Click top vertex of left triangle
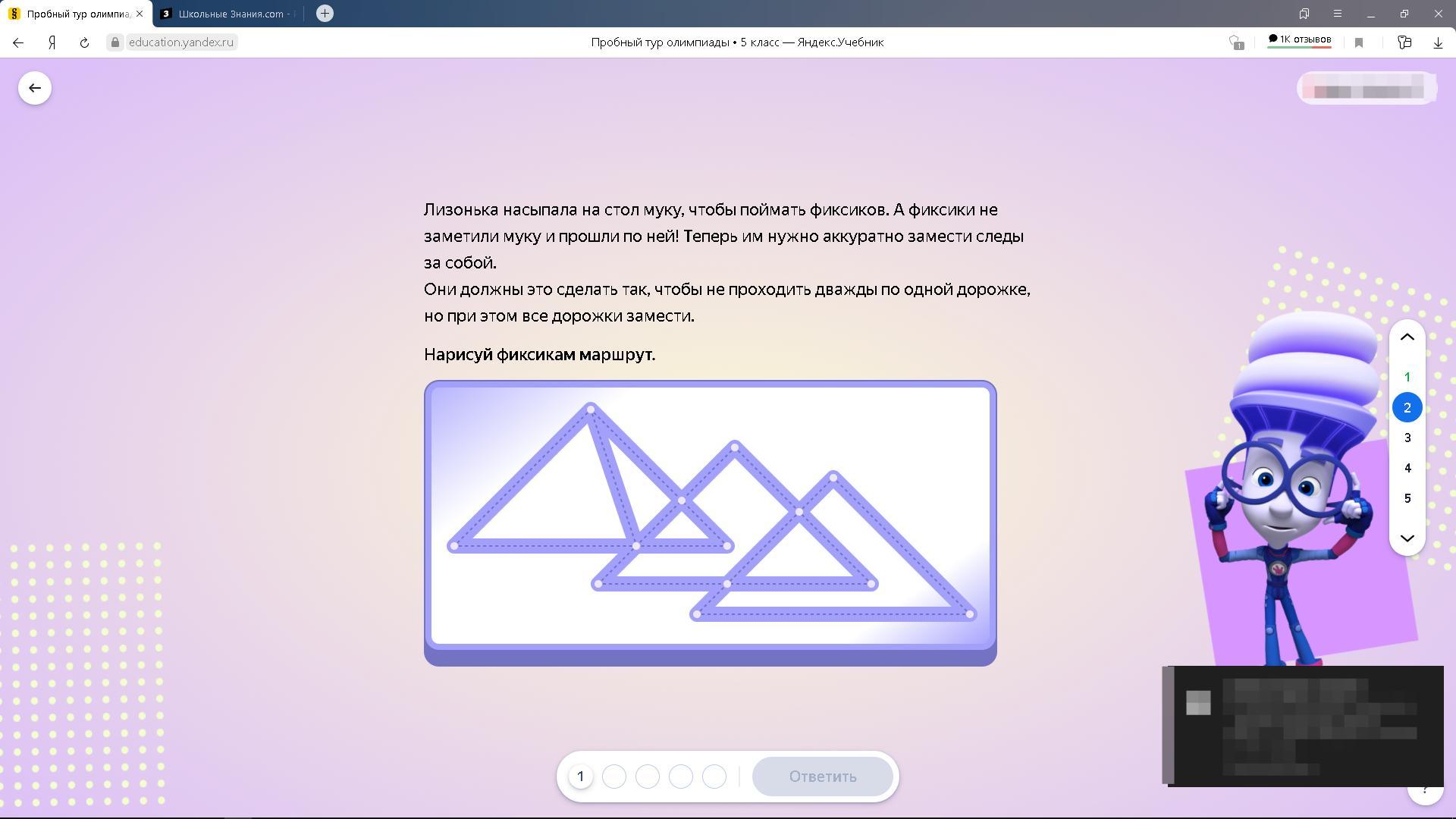The height and width of the screenshot is (819, 1456). (591, 409)
